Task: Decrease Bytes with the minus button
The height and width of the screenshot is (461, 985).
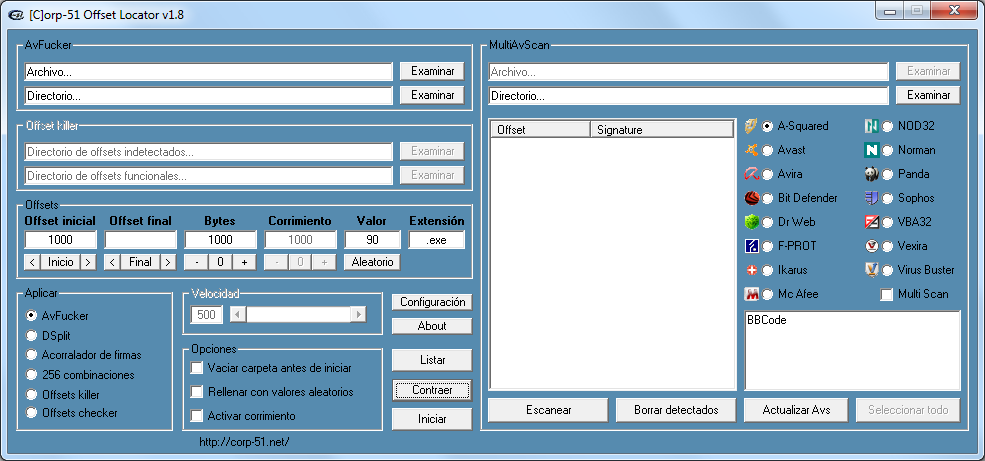Action: pos(197,262)
